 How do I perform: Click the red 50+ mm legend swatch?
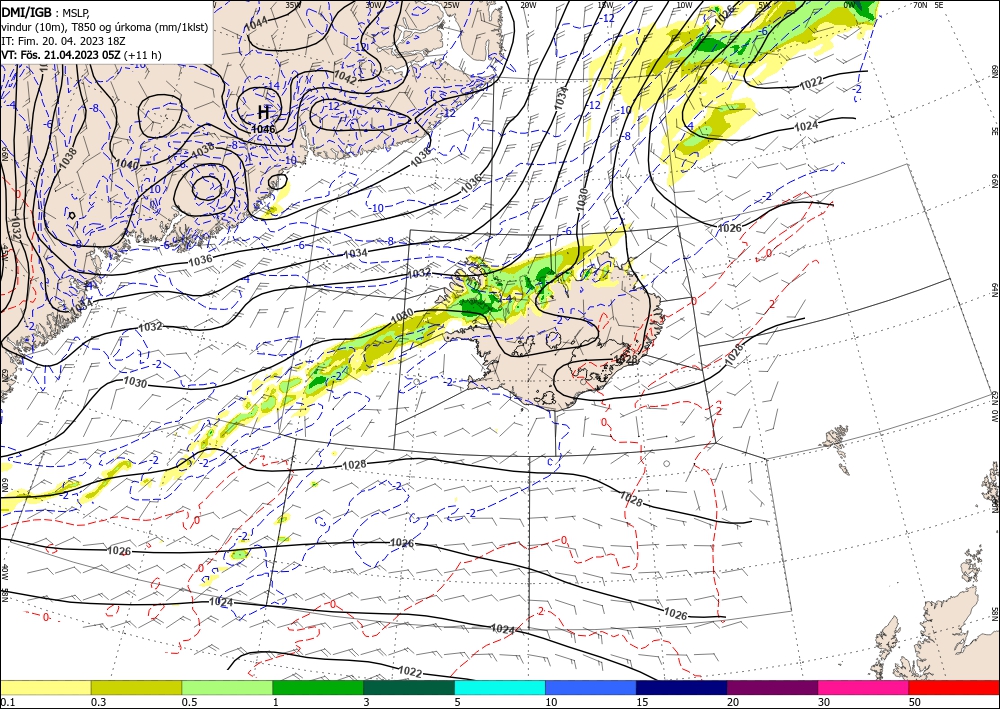pyautogui.click(x=954, y=687)
